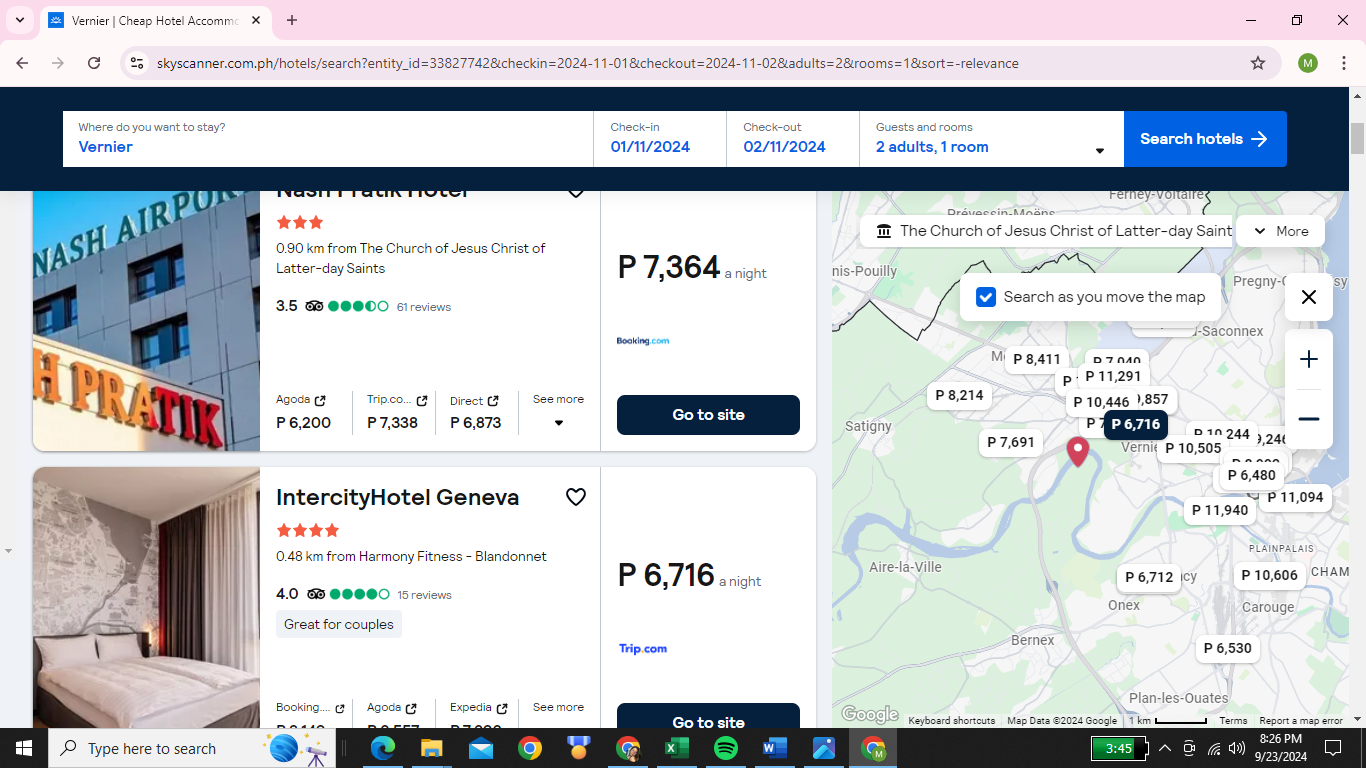Open 15 reviews for IntercityHotel Geneva

[425, 595]
